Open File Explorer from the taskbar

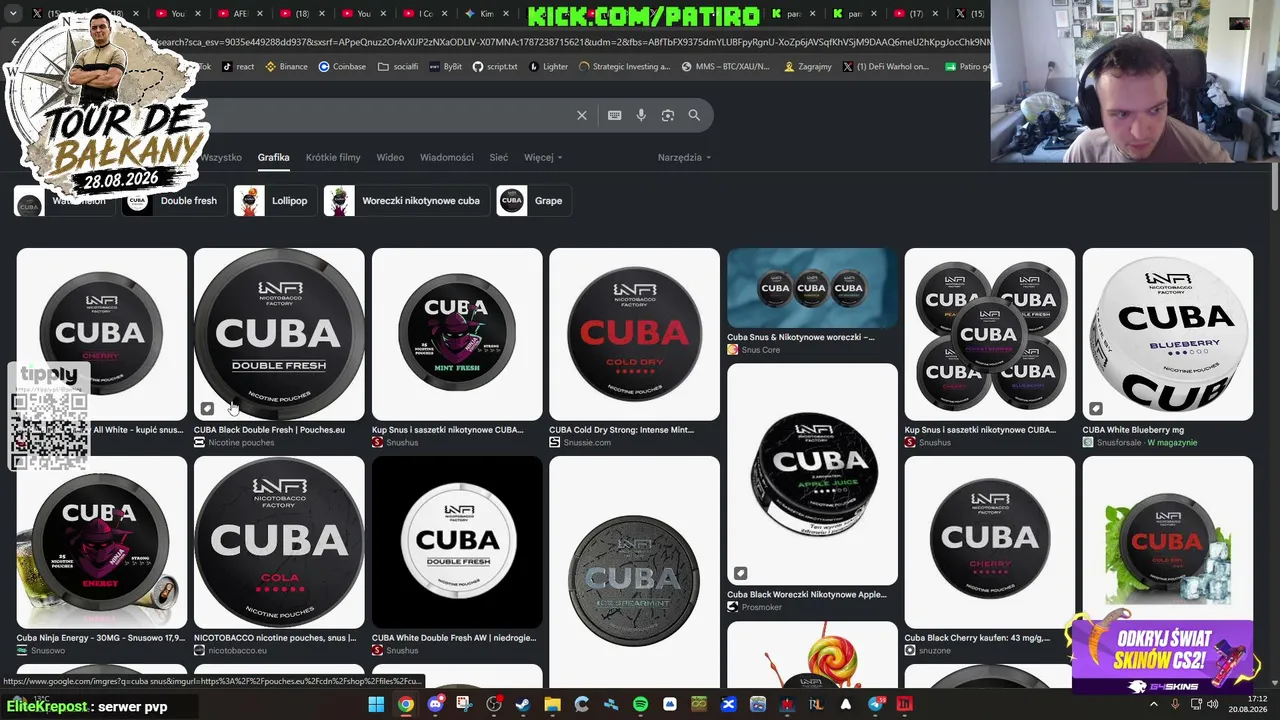click(x=552, y=705)
